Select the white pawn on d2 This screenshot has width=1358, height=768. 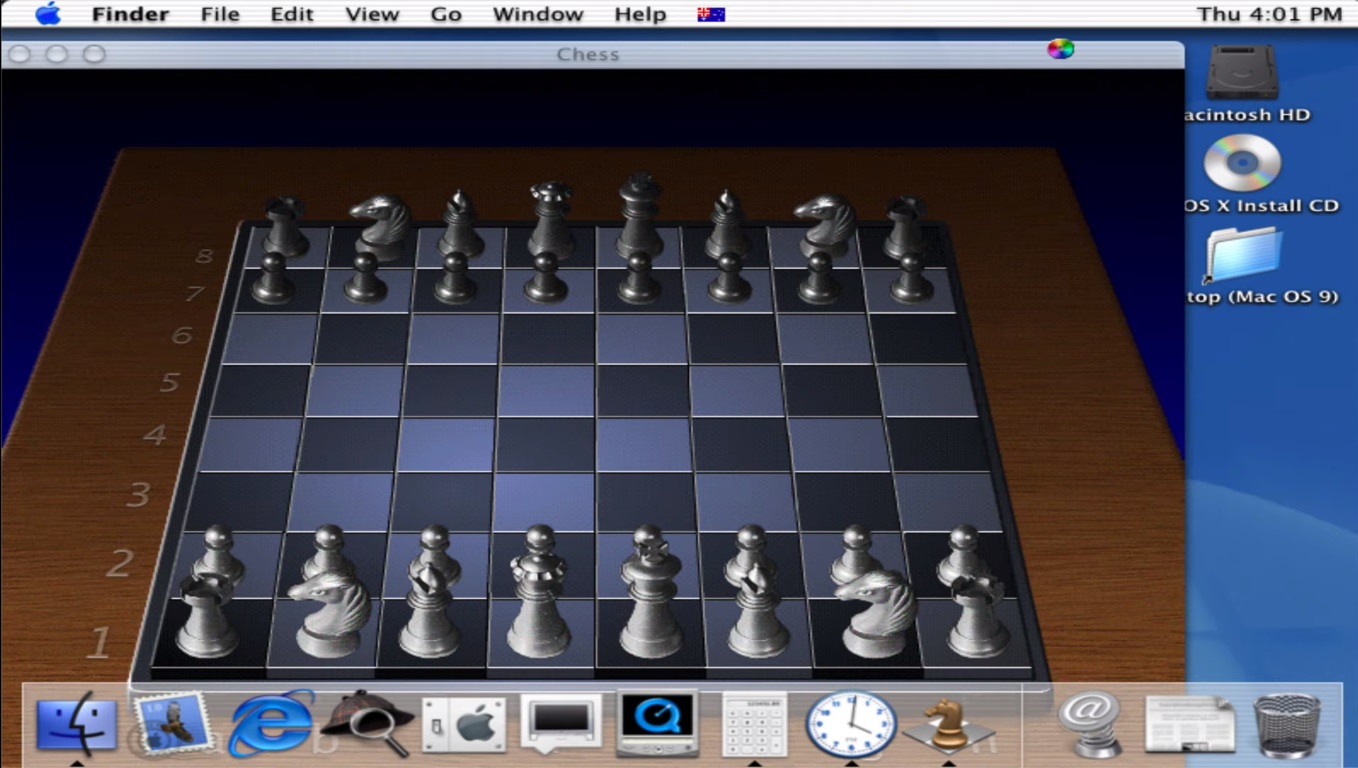540,540
